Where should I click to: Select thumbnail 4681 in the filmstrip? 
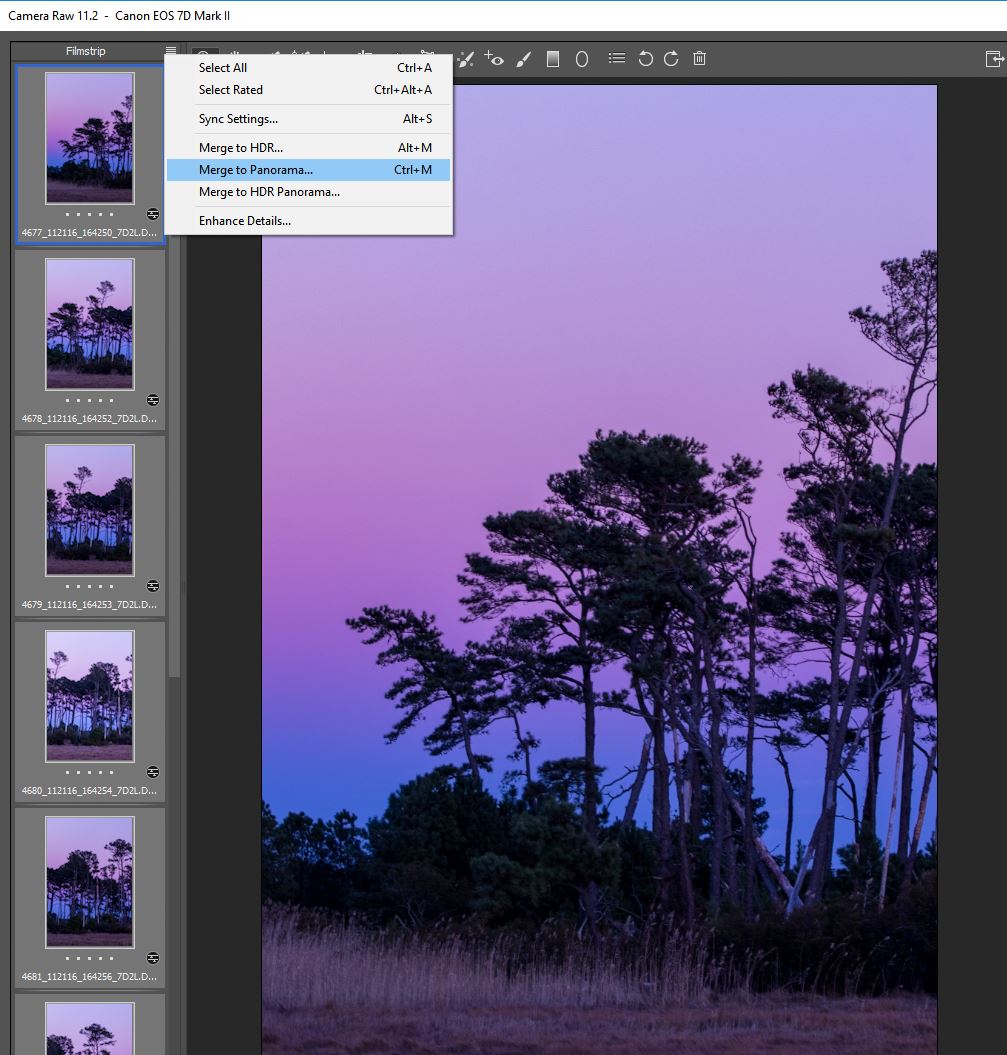pos(89,881)
